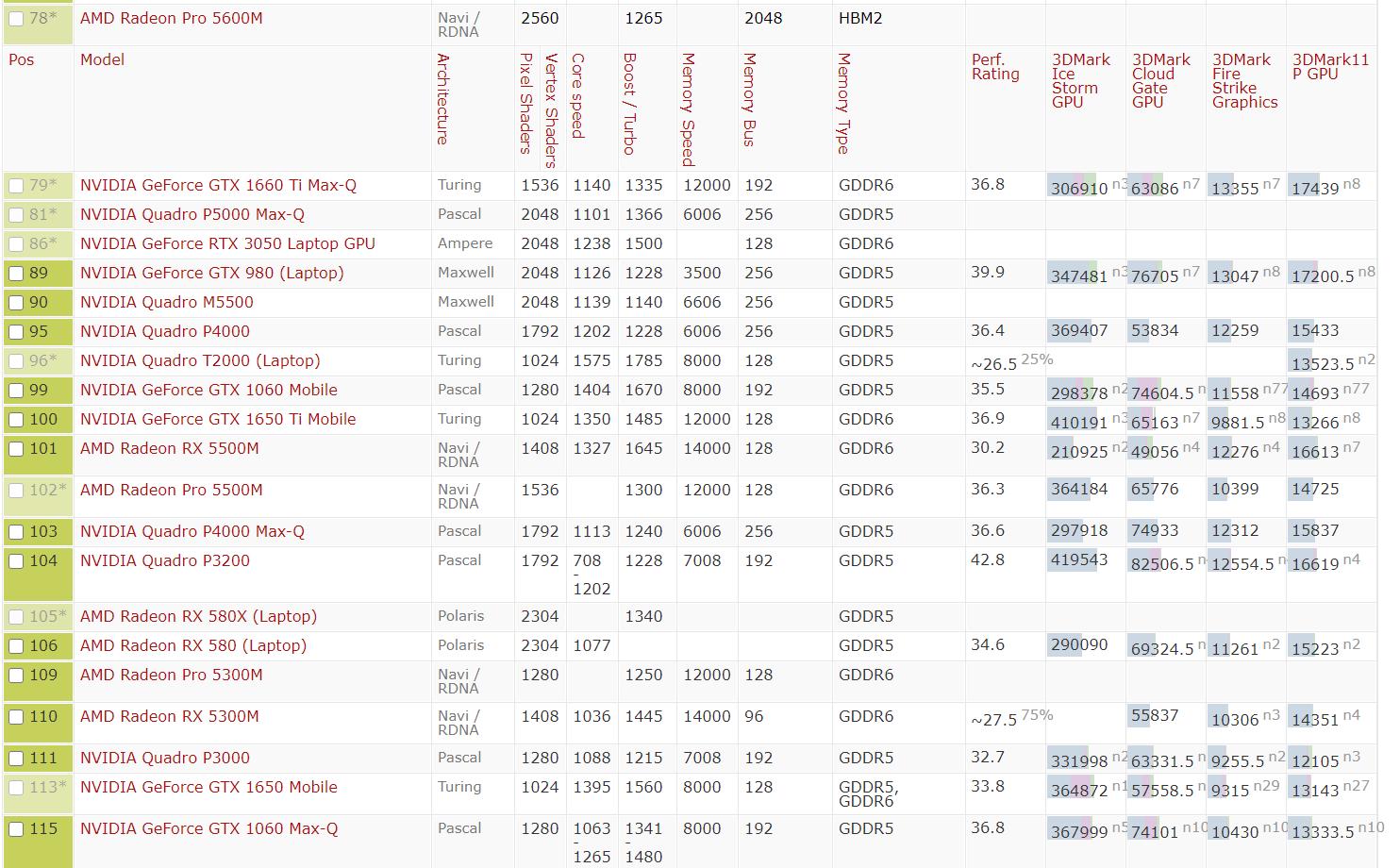The image size is (1400, 868).
Task: Sort by 3DMark Cloud Gate GPU column
Action: [1161, 81]
